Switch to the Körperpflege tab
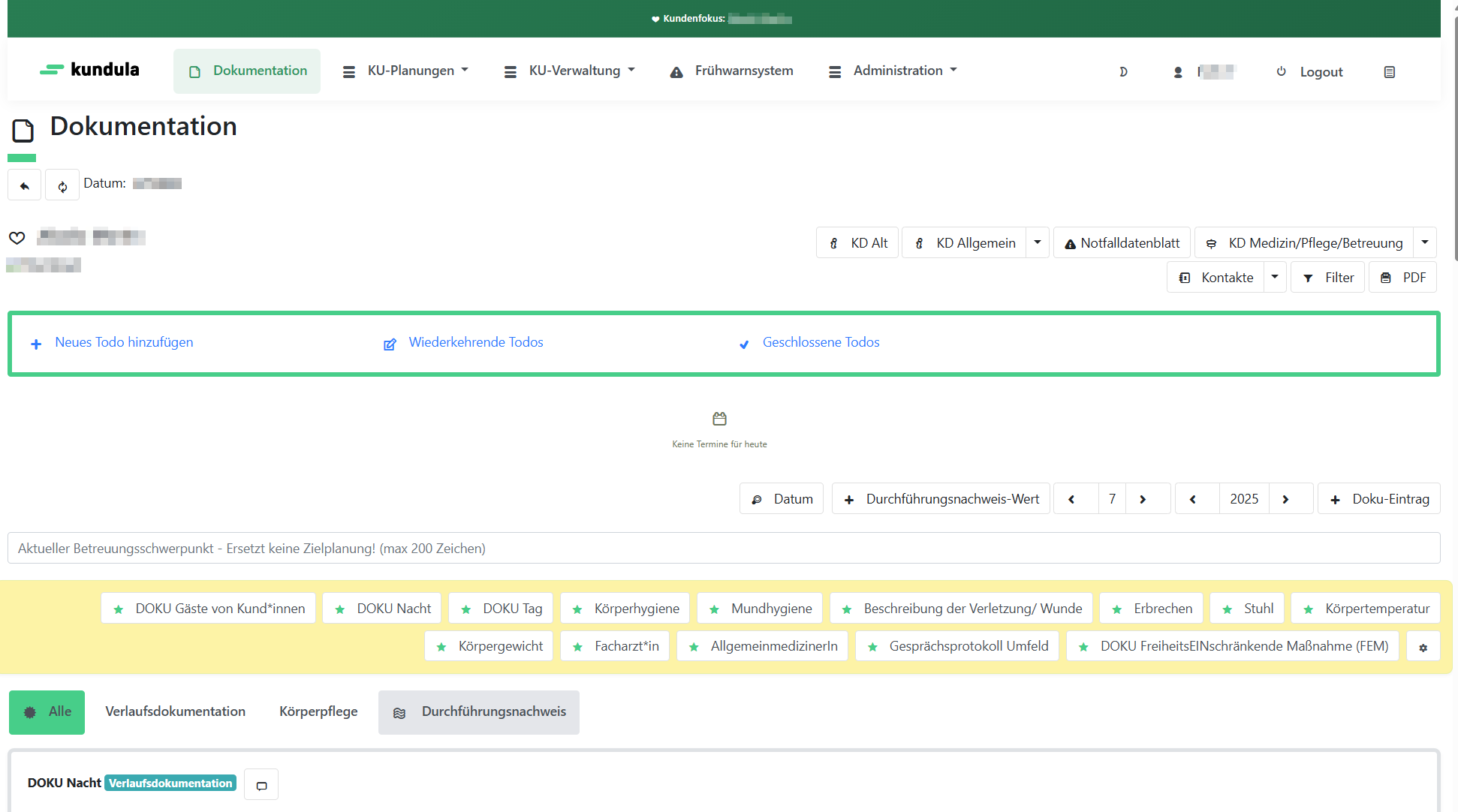Viewport: 1458px width, 812px height. point(318,711)
